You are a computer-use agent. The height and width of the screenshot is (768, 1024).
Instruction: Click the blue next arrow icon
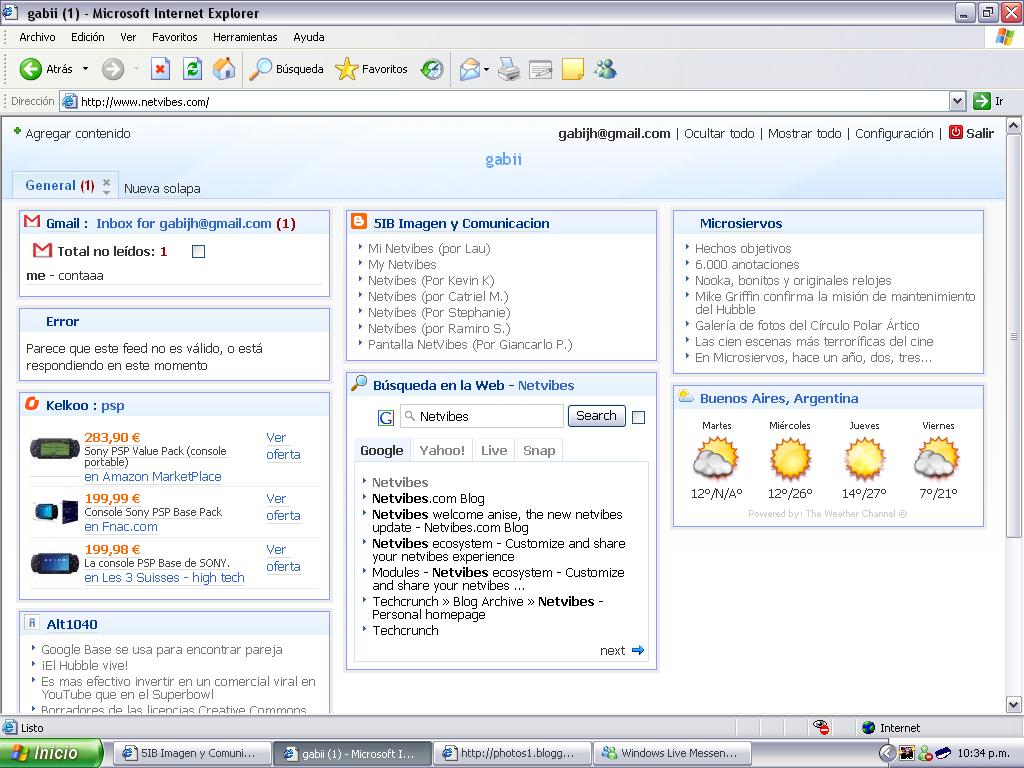point(638,650)
